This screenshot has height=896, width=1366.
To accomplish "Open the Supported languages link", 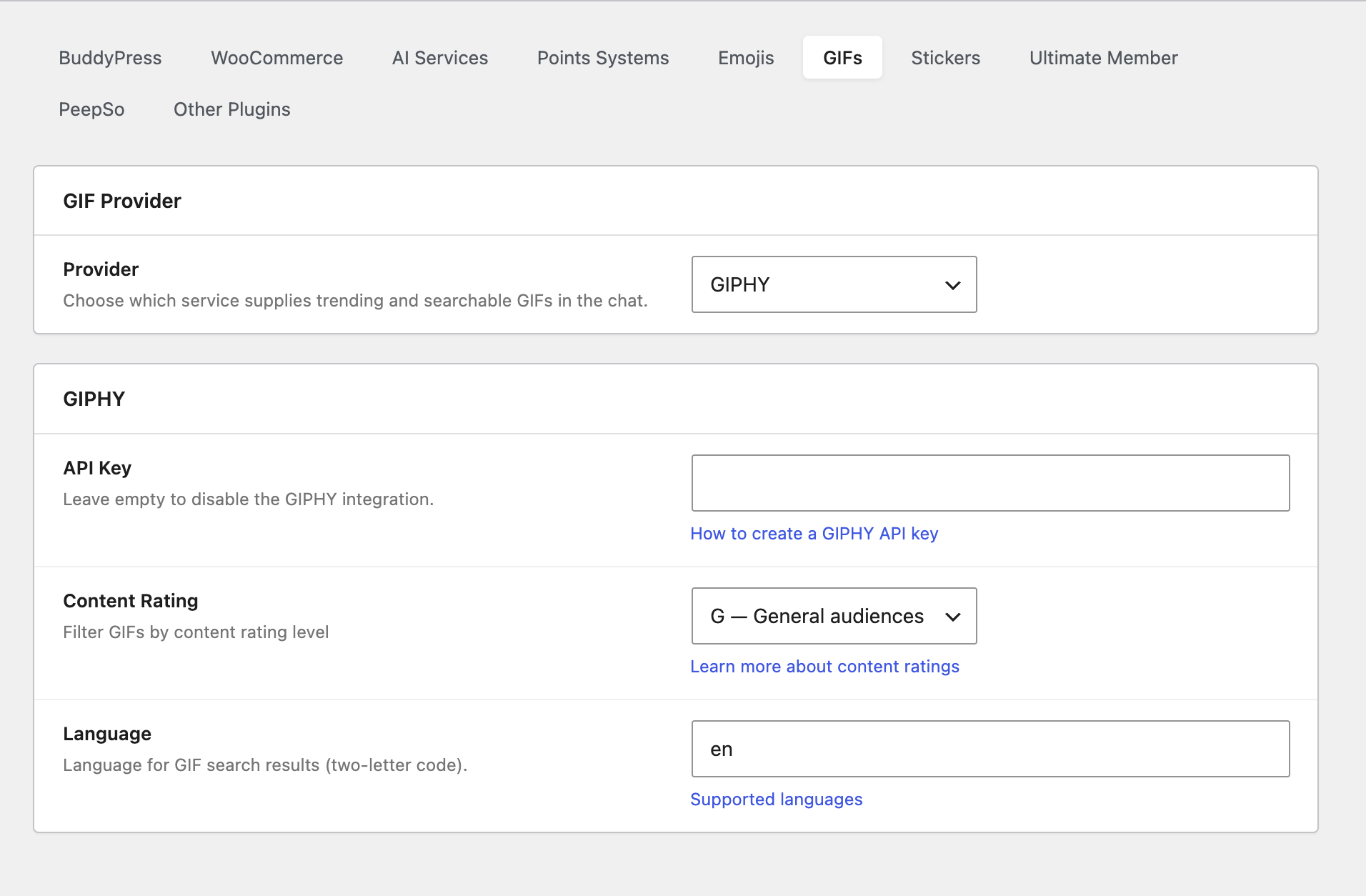I will pyautogui.click(x=776, y=800).
